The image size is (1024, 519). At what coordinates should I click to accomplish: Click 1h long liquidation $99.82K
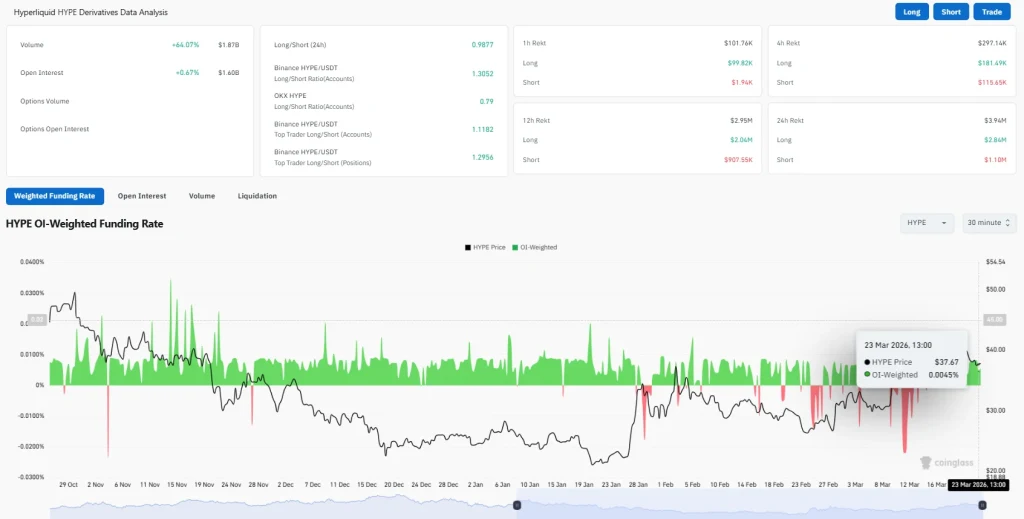pos(740,63)
